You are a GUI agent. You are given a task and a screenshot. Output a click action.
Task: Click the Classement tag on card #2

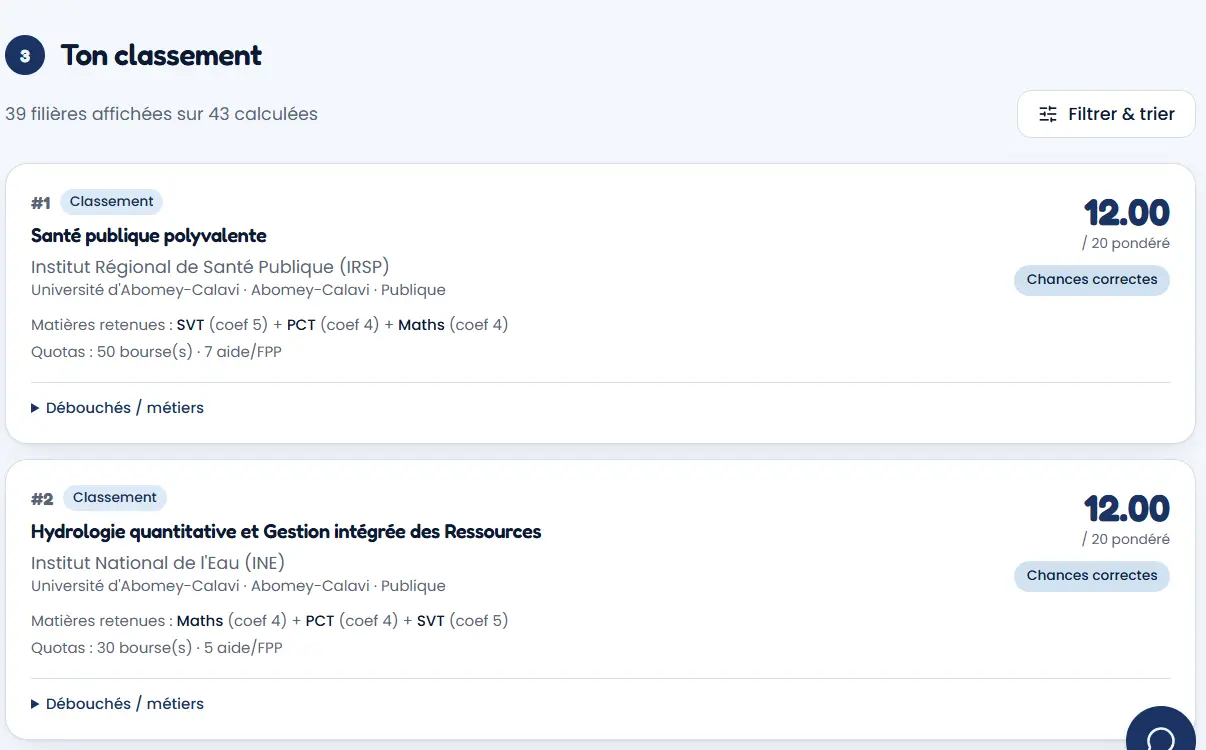click(x=115, y=498)
